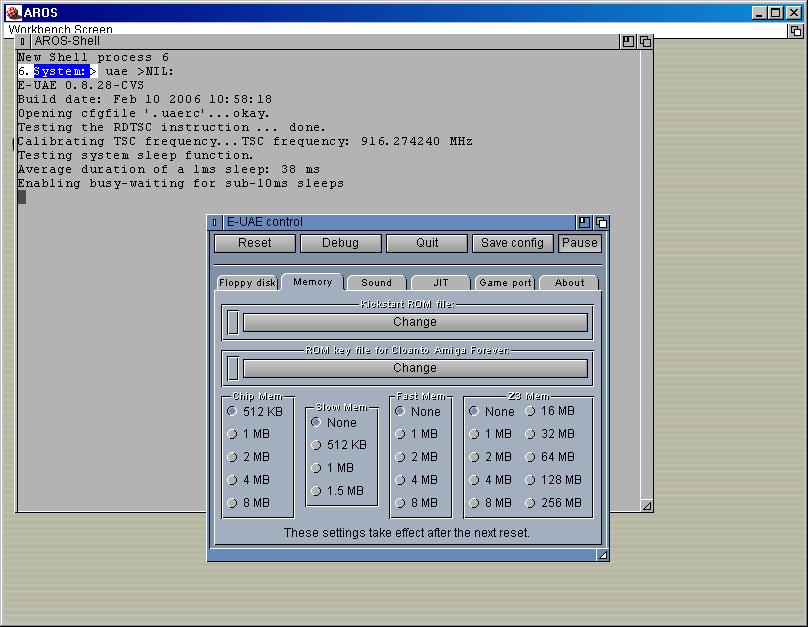808x627 pixels.
Task: Open the Sound tab
Action: tap(377, 283)
